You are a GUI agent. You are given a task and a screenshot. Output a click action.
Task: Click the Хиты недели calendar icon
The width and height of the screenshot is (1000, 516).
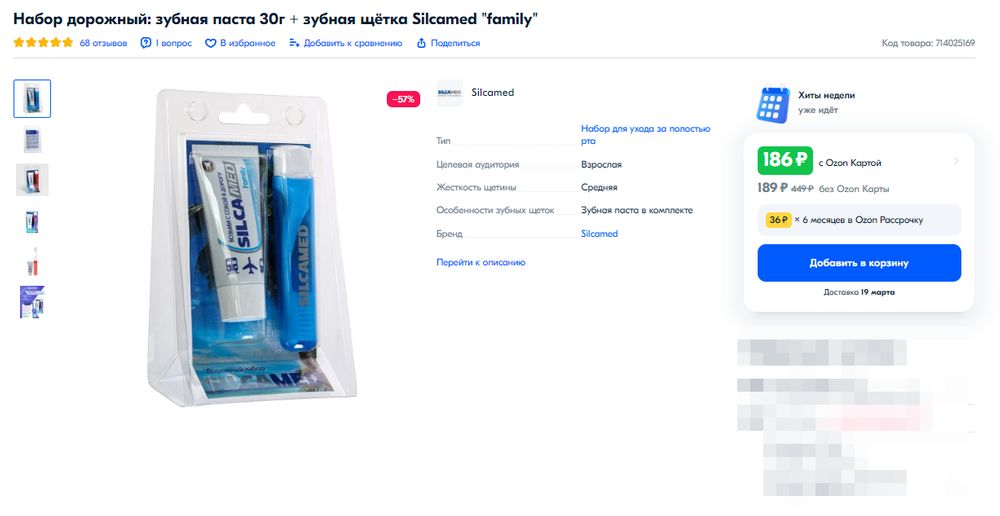point(773,103)
